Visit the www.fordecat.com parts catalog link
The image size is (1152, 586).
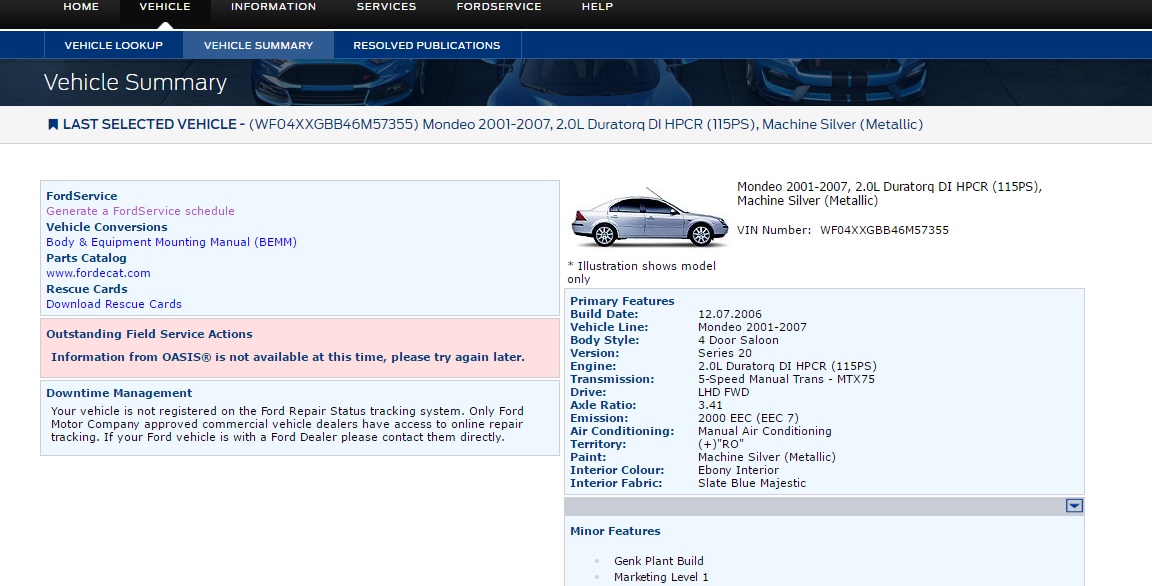[x=98, y=273]
